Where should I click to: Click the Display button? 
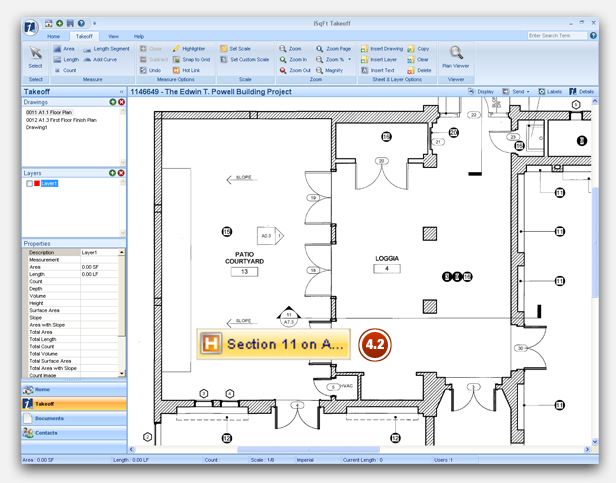(x=481, y=92)
